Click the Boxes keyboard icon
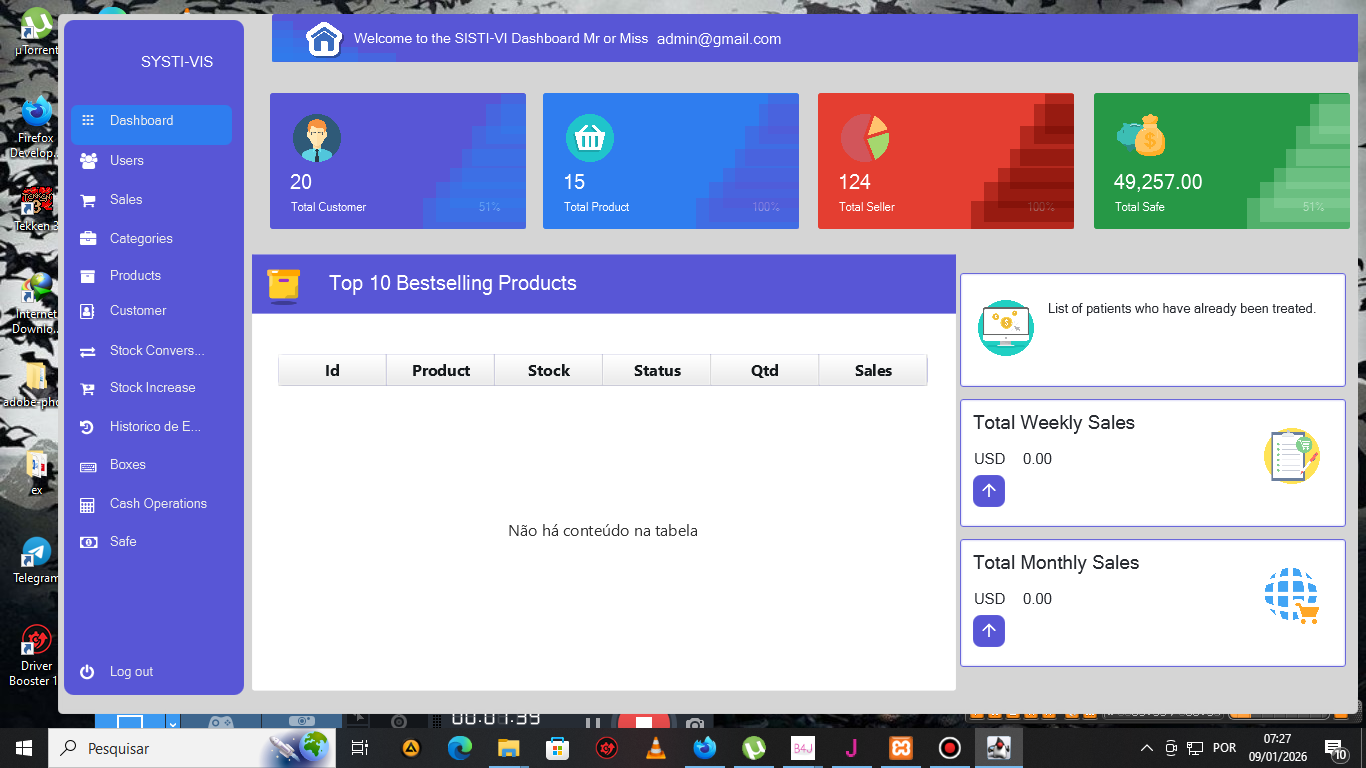Image resolution: width=1366 pixels, height=768 pixels. tap(88, 466)
